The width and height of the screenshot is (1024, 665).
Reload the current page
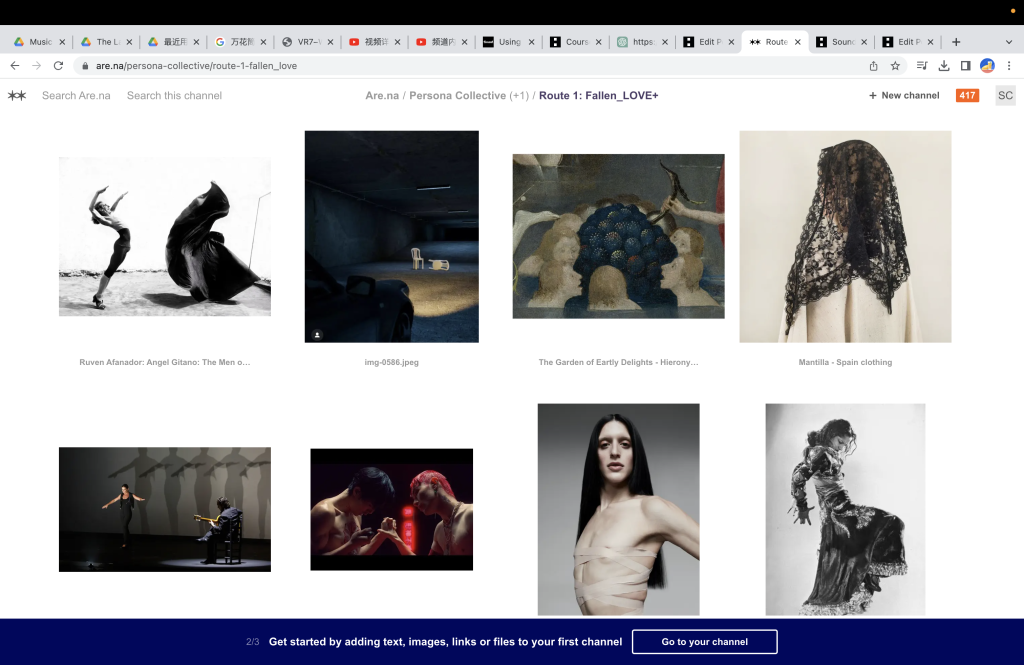(58, 65)
